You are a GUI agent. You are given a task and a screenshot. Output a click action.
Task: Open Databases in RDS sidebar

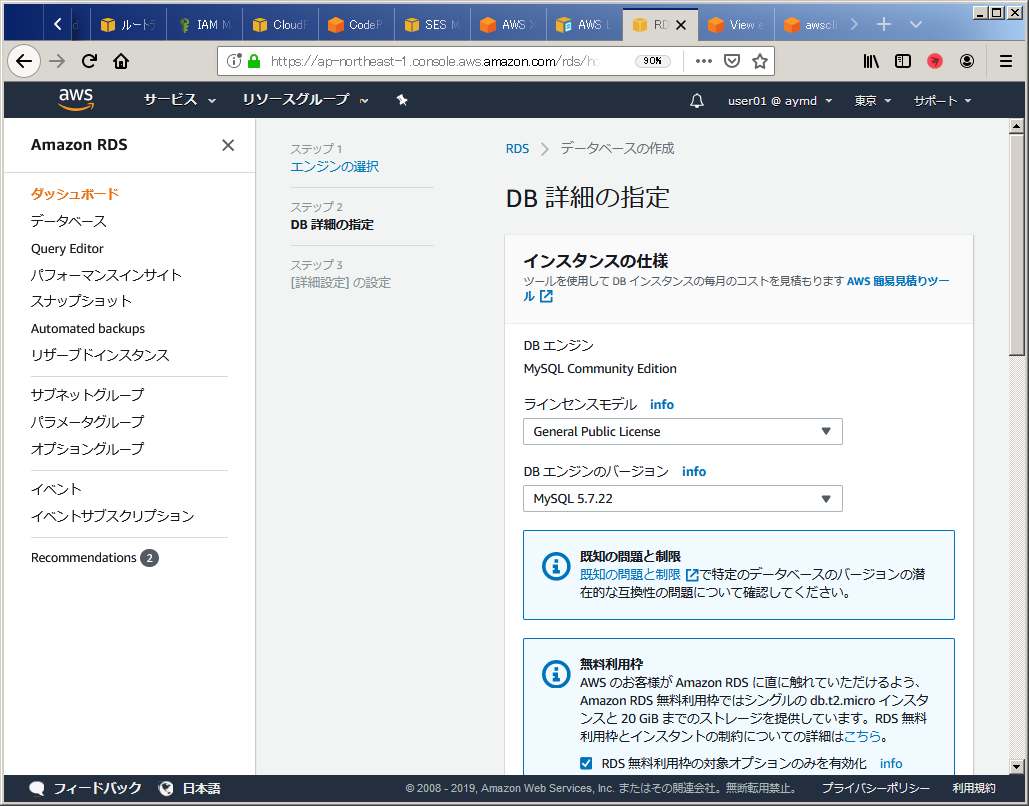point(68,221)
